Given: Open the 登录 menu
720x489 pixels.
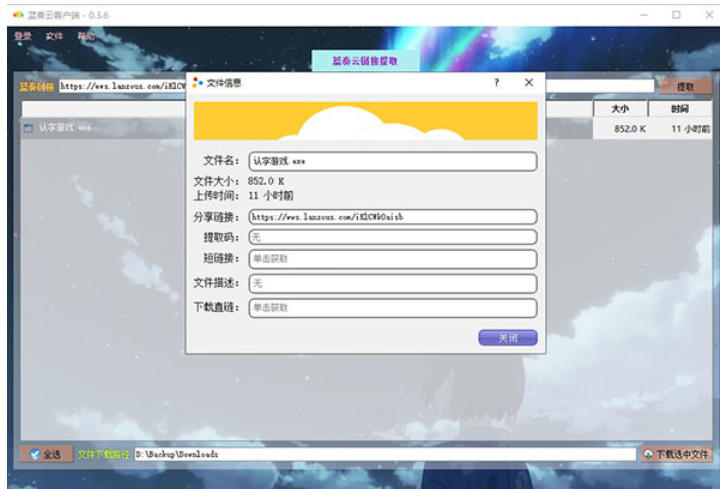Looking at the screenshot, I should click(x=23, y=37).
